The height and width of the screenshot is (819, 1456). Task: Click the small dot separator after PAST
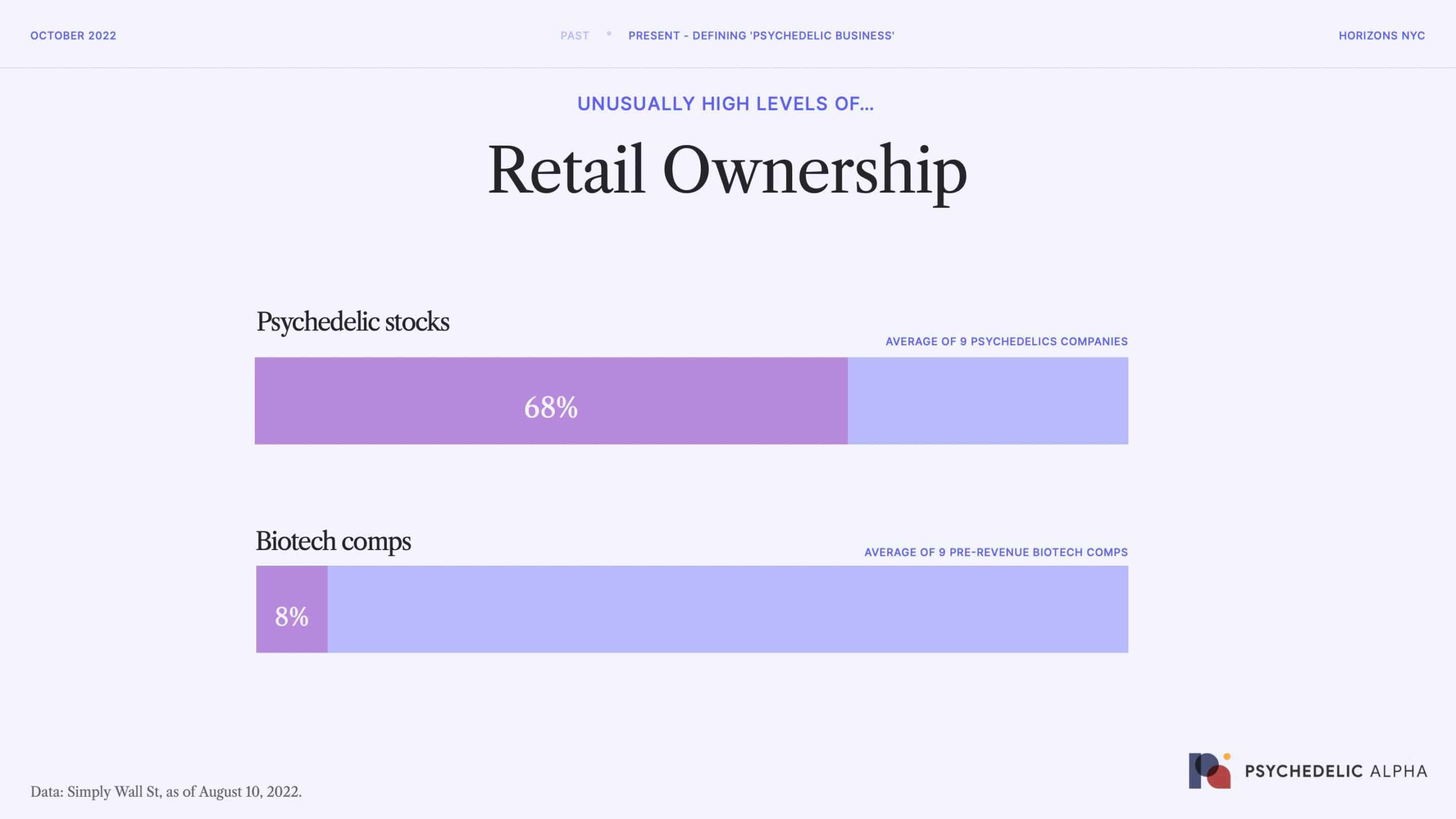[609, 34]
